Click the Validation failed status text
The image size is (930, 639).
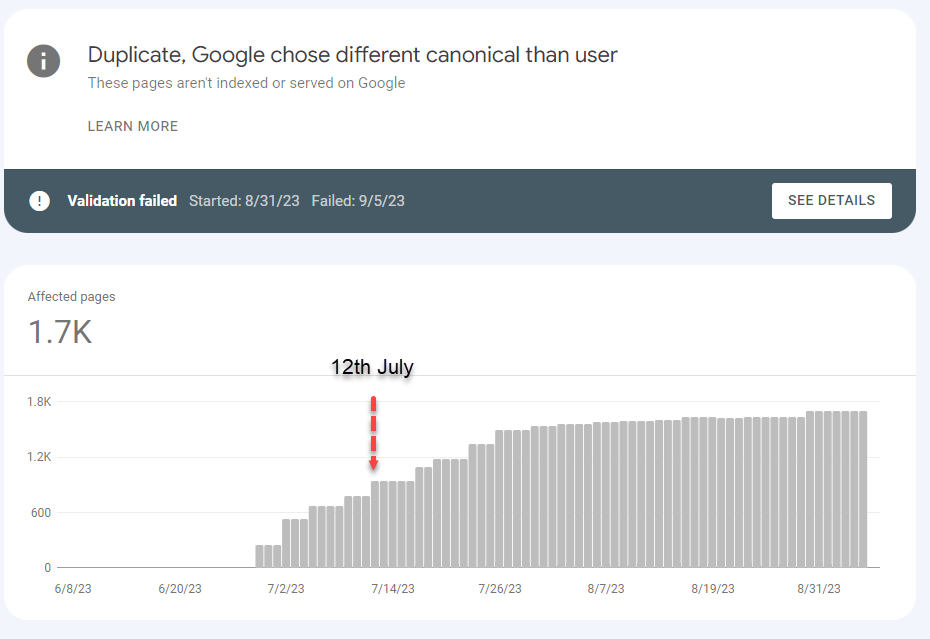pos(122,201)
